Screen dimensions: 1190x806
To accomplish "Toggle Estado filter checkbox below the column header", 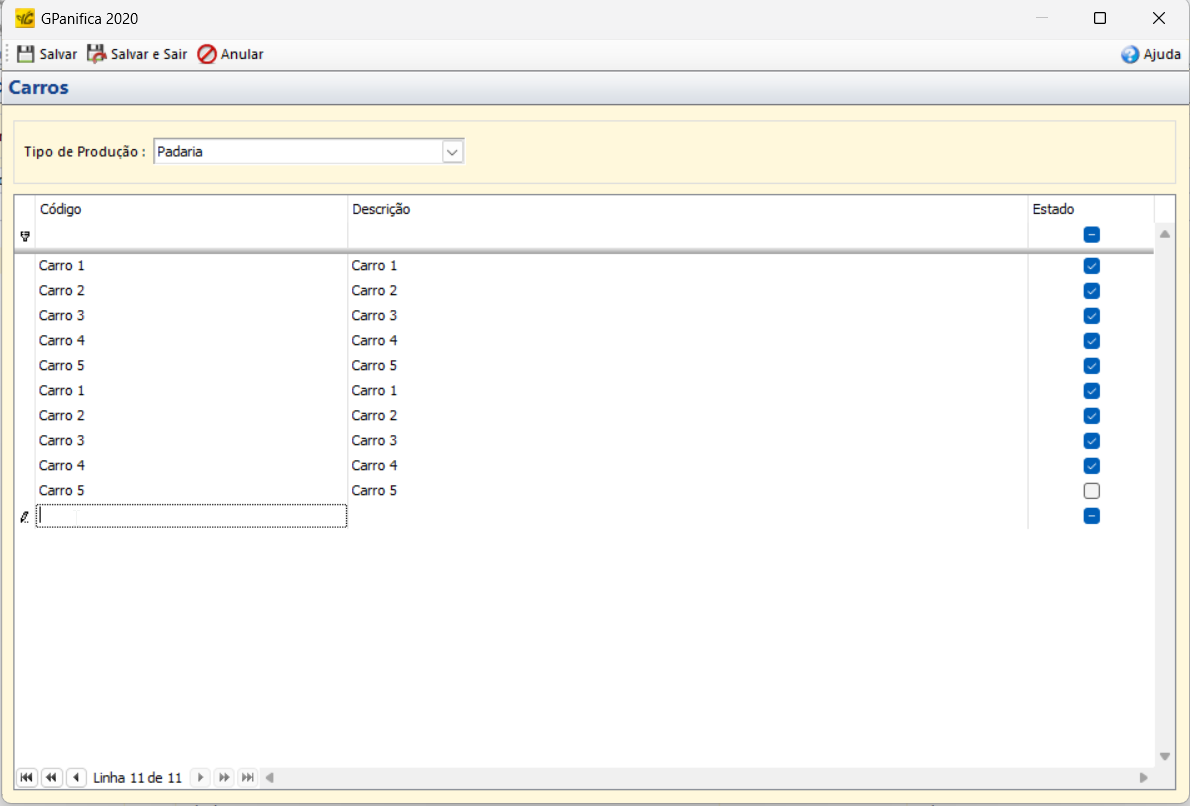I will [x=1091, y=235].
